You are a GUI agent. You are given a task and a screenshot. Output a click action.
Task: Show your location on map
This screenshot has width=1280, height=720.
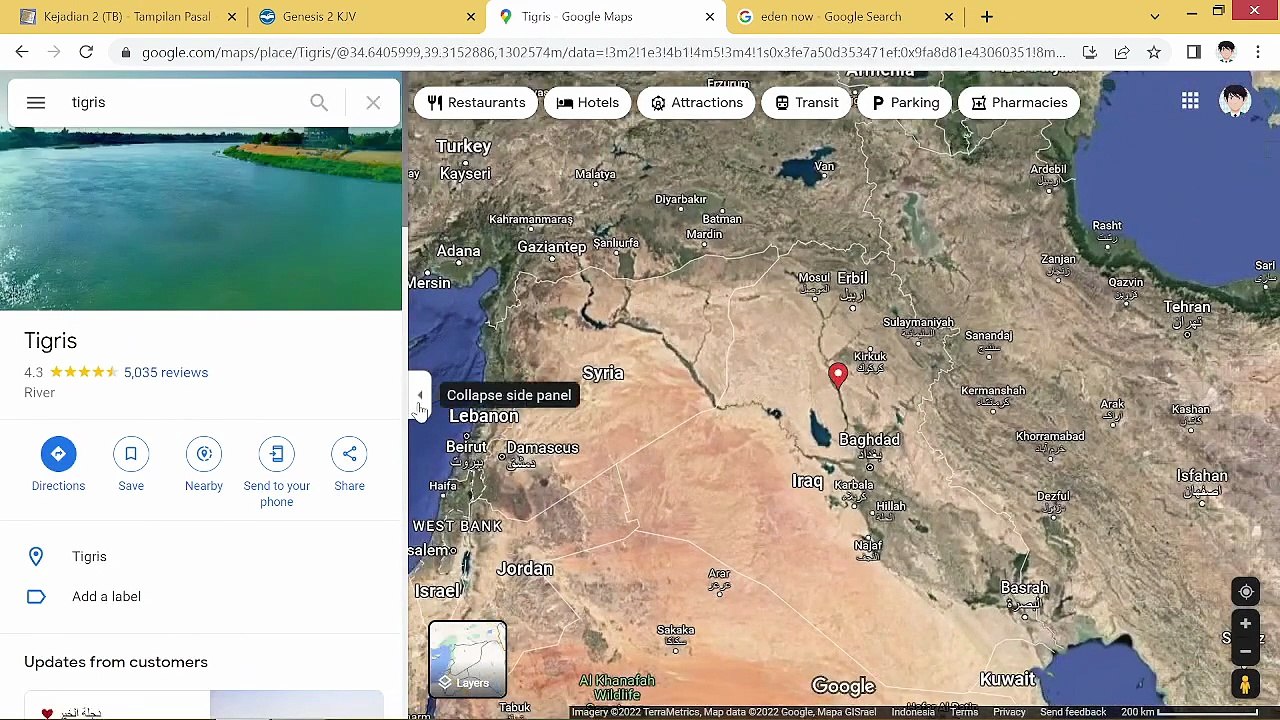[x=1246, y=592]
